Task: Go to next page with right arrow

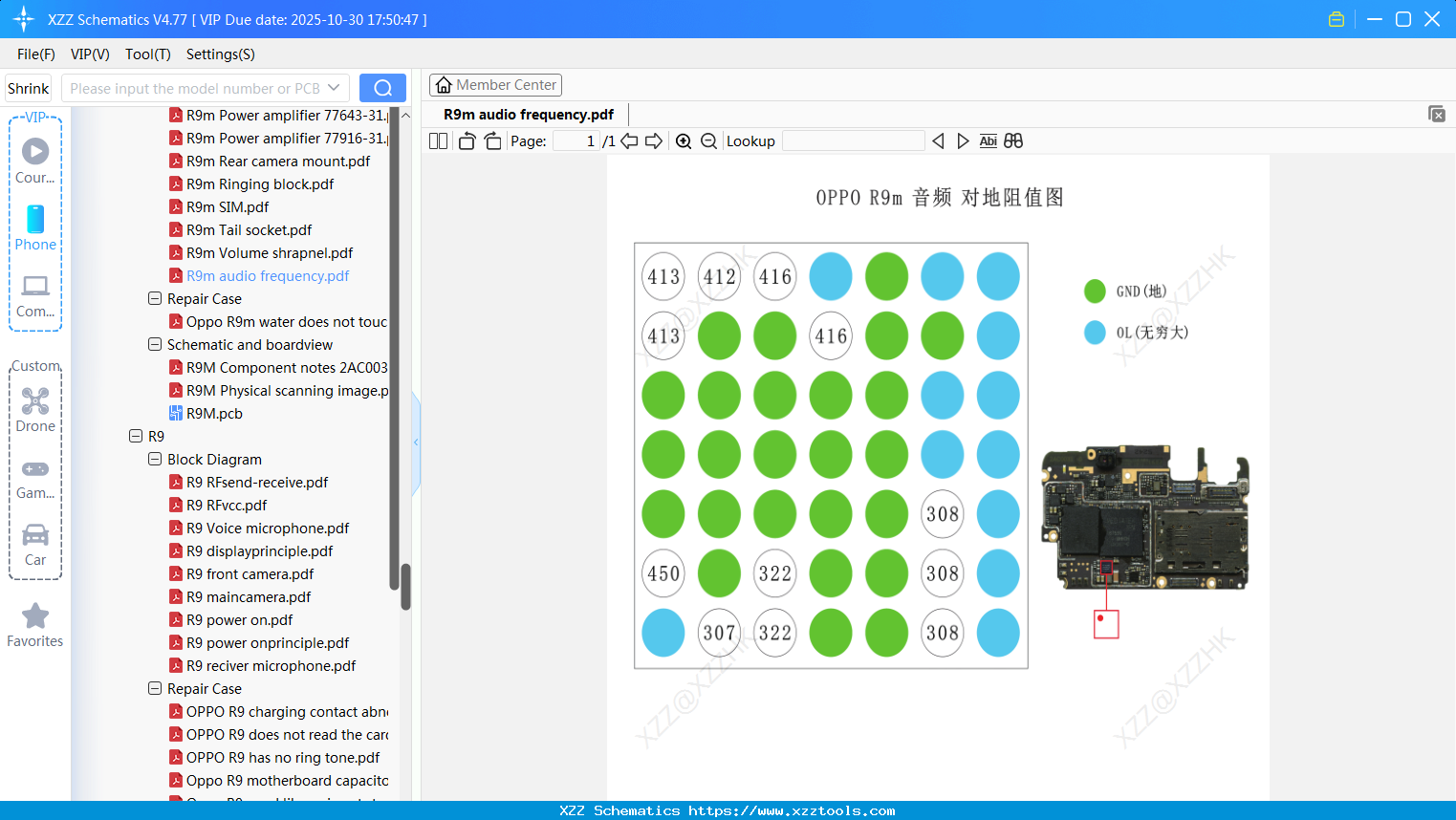Action: [654, 141]
